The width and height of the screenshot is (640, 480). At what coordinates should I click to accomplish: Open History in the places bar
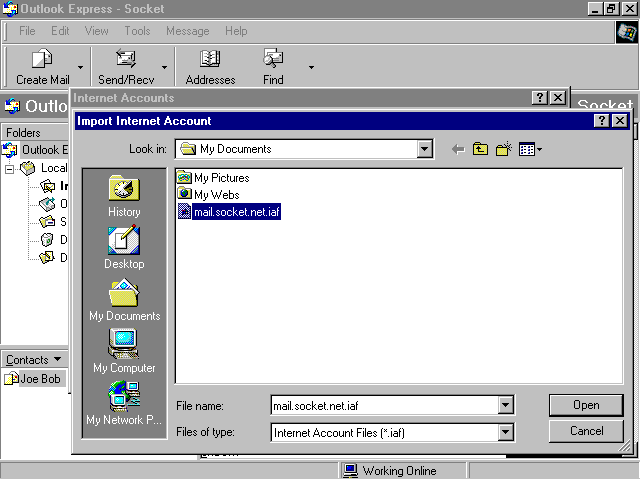(124, 196)
